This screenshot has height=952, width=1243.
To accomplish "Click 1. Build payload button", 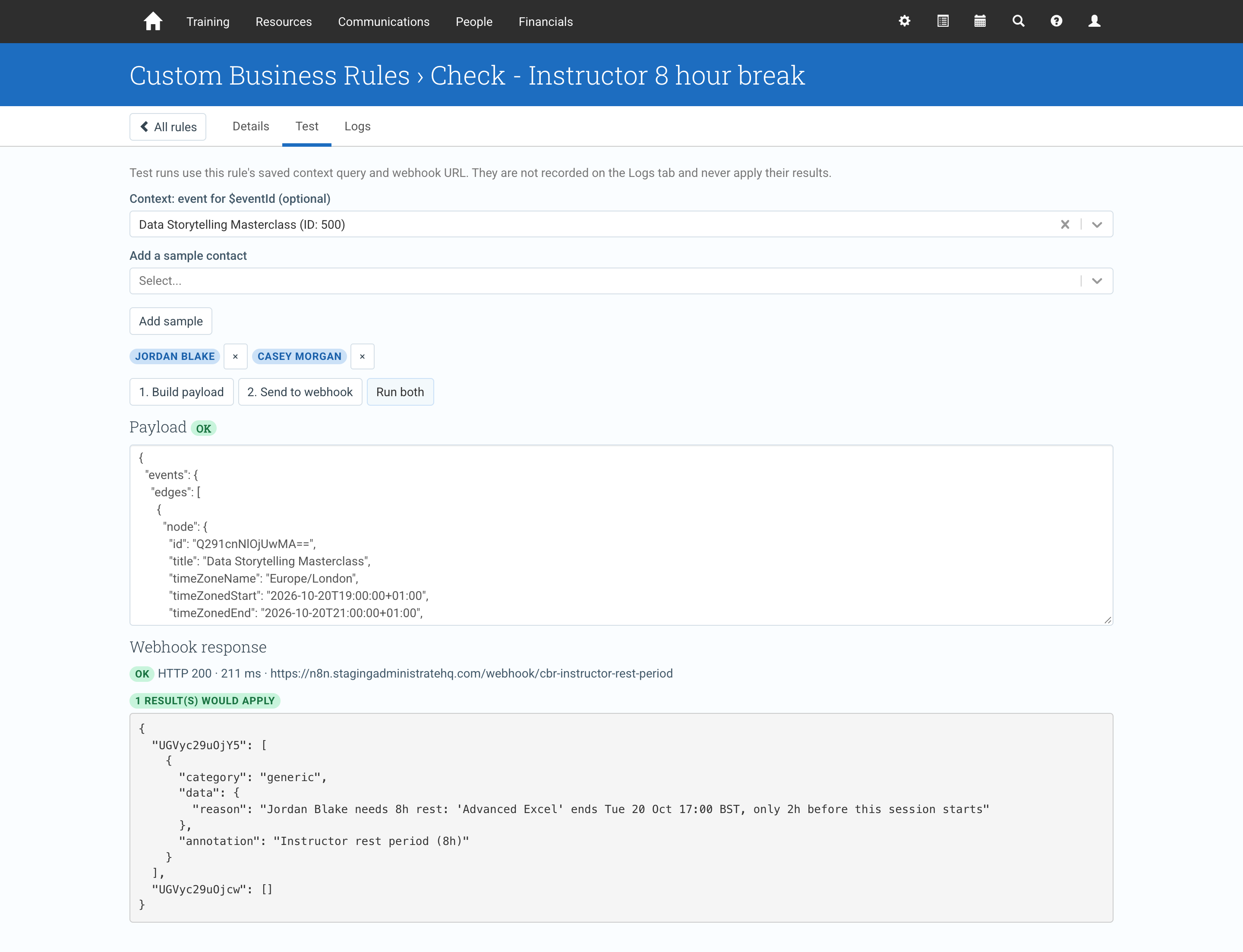I will tap(181, 392).
